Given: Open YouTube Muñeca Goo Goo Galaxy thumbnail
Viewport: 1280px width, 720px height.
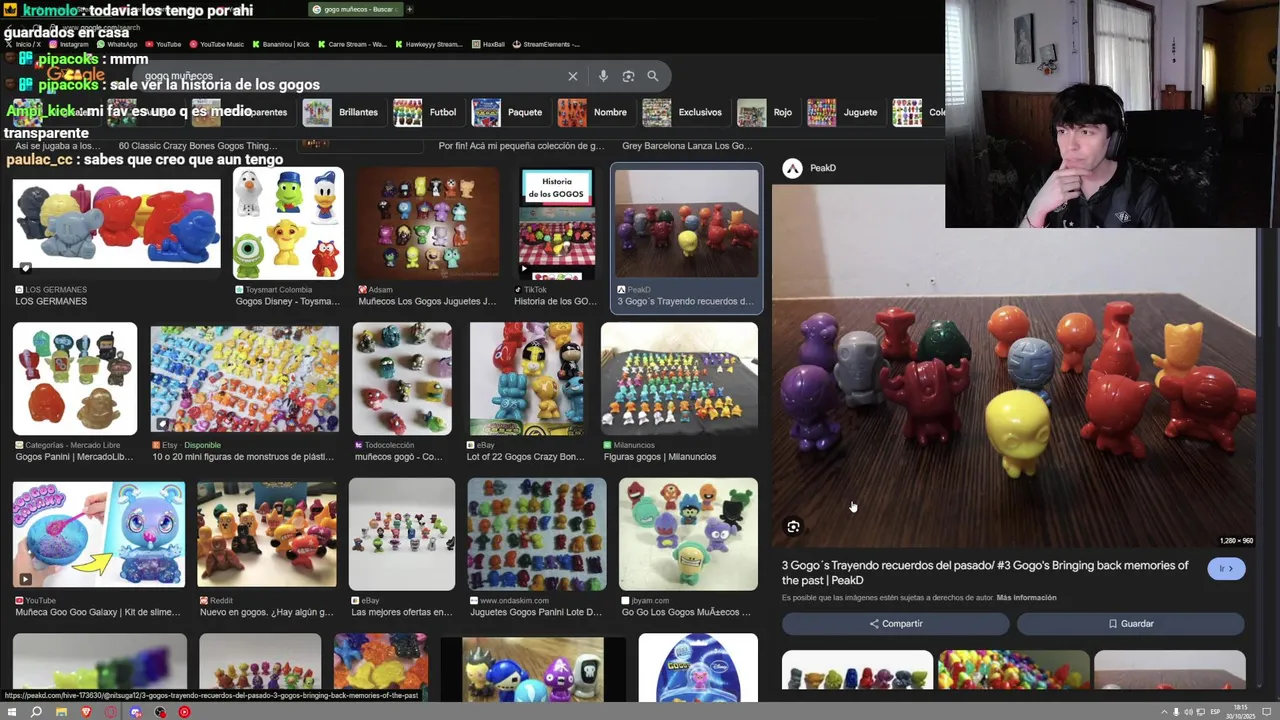Looking at the screenshot, I should tap(99, 534).
